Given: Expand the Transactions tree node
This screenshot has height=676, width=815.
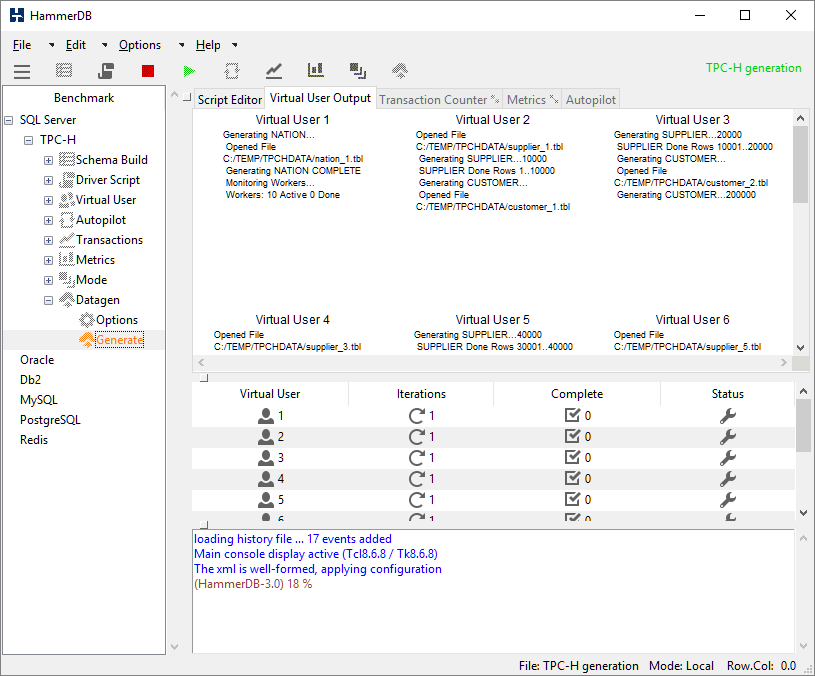Looking at the screenshot, I should (48, 241).
